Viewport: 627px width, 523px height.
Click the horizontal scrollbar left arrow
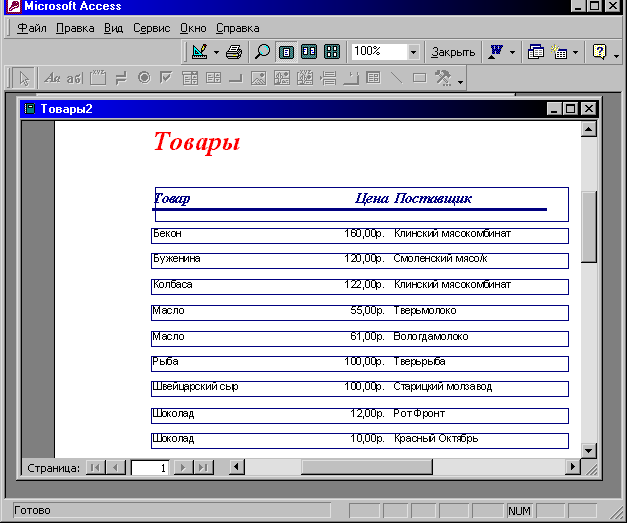237,467
